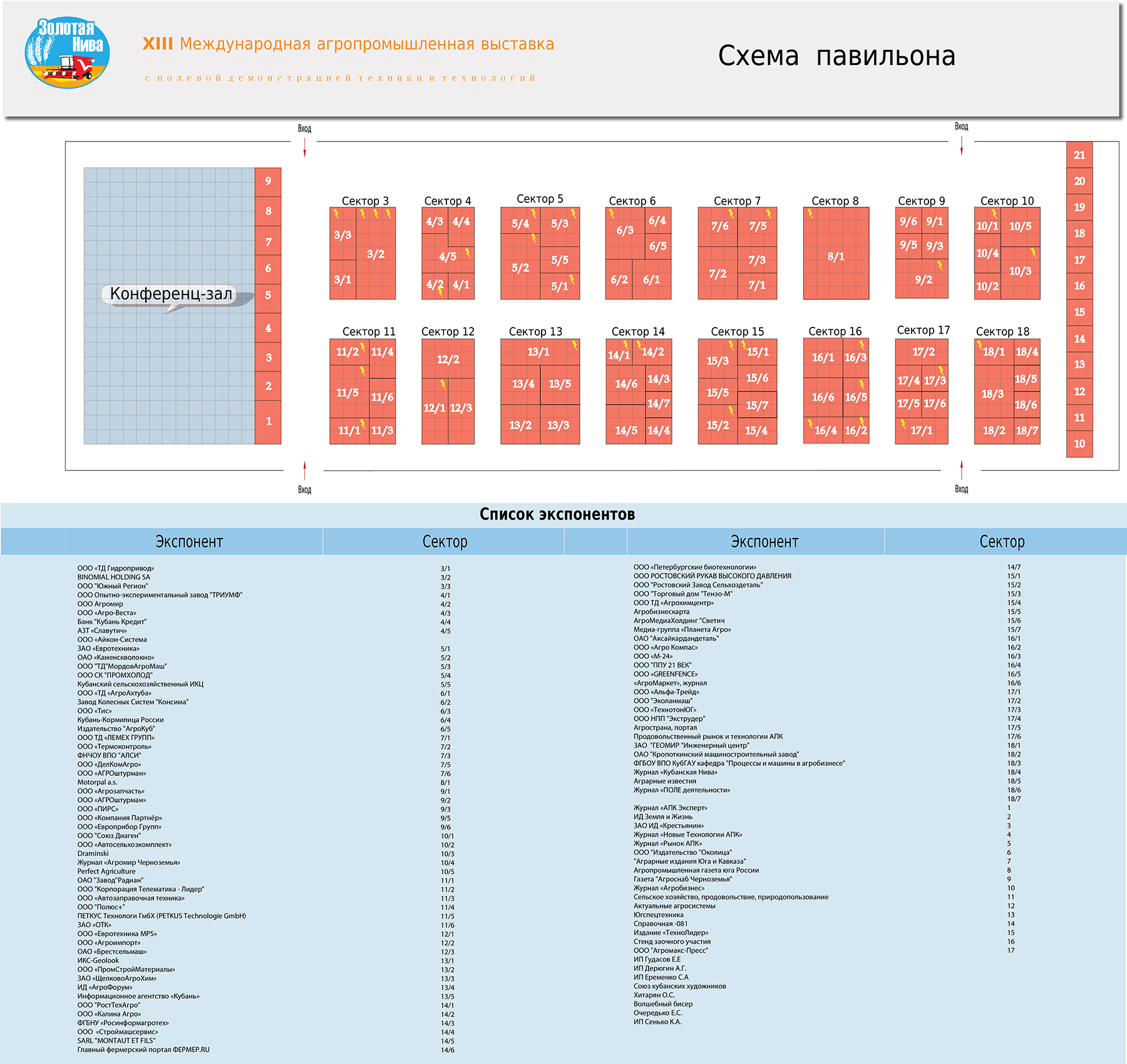Select stand 9 beside the conference hall
1127x1064 pixels.
coord(268,182)
